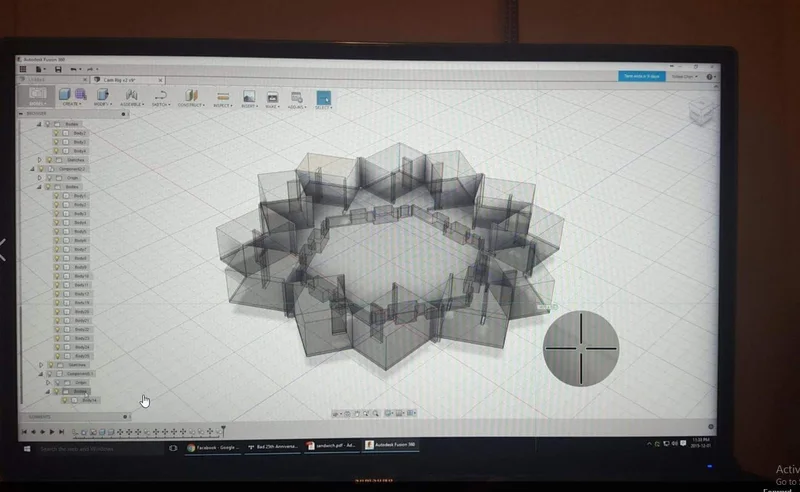Image resolution: width=800 pixels, height=492 pixels.
Task: Toggle visibility bulb of Body9
Action: point(57,267)
